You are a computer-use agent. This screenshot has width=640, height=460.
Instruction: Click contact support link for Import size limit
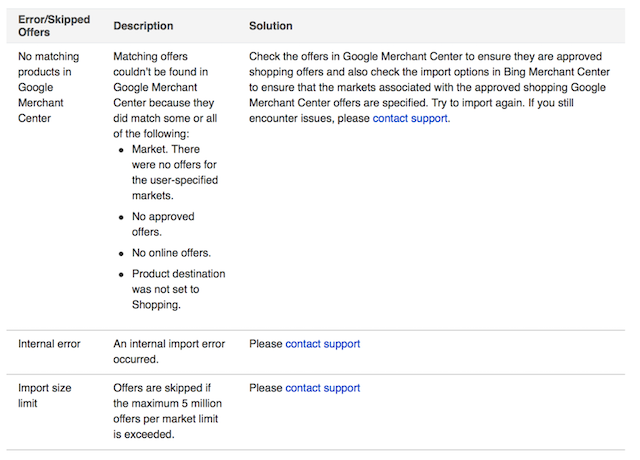(322, 388)
